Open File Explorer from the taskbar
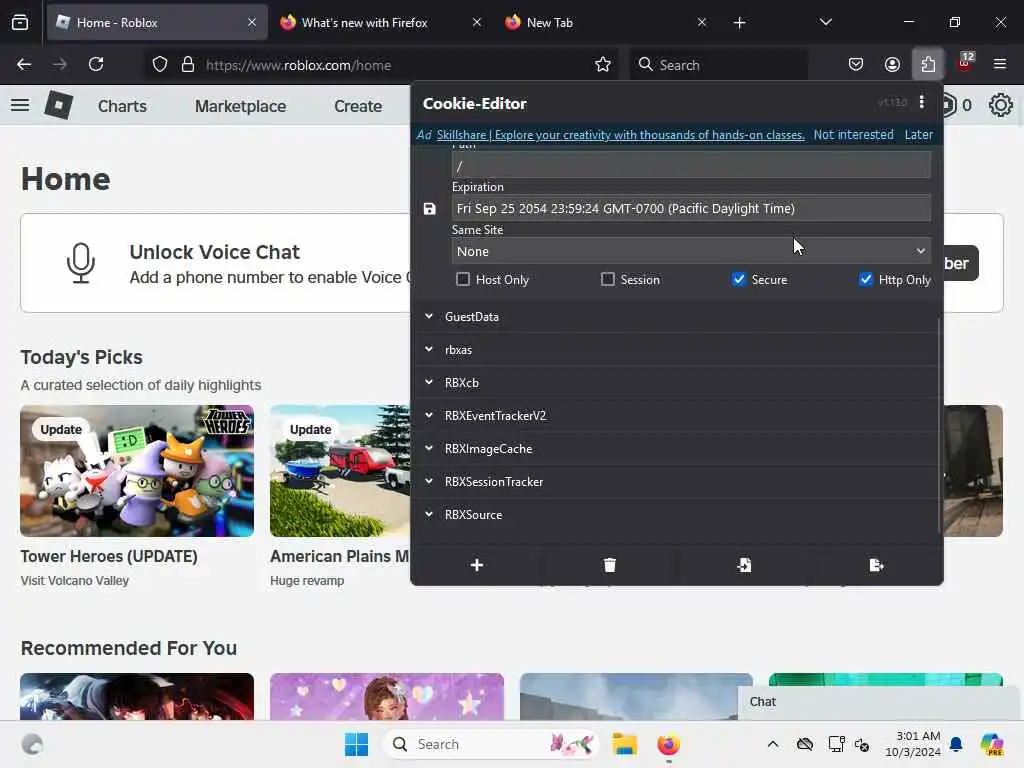The image size is (1024, 768). pyautogui.click(x=624, y=744)
